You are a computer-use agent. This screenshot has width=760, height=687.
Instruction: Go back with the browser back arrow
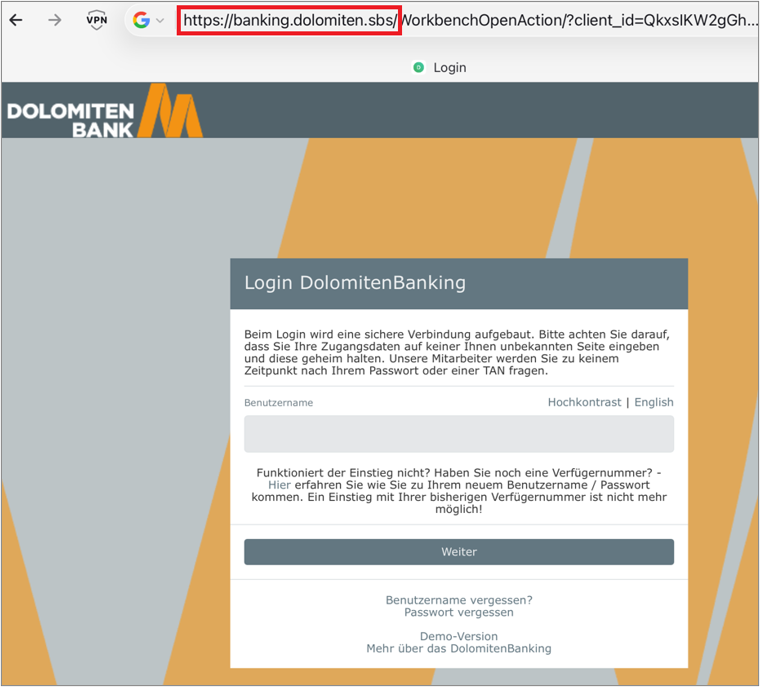(16, 20)
